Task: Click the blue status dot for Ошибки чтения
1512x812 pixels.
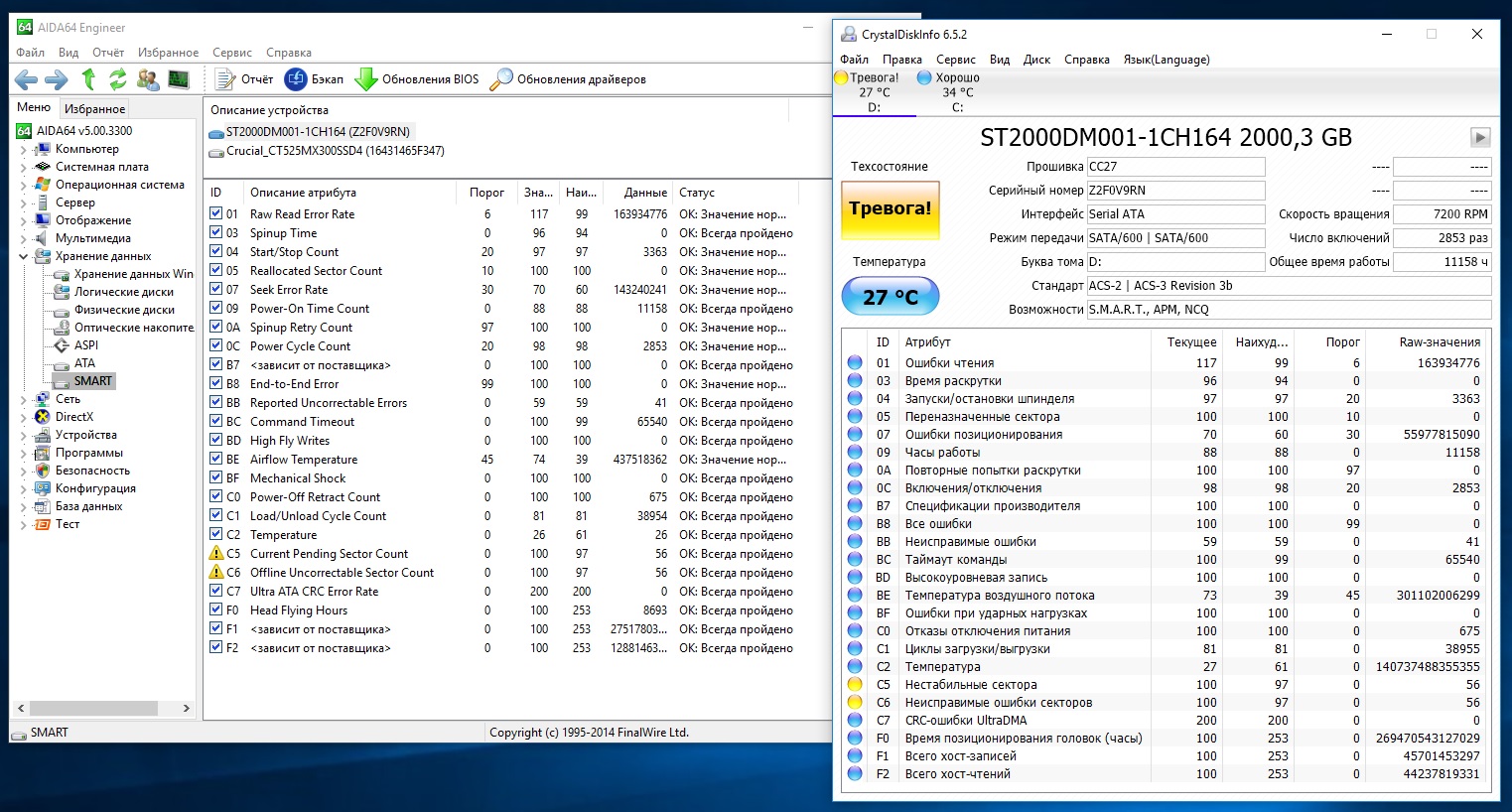Action: 855,363
